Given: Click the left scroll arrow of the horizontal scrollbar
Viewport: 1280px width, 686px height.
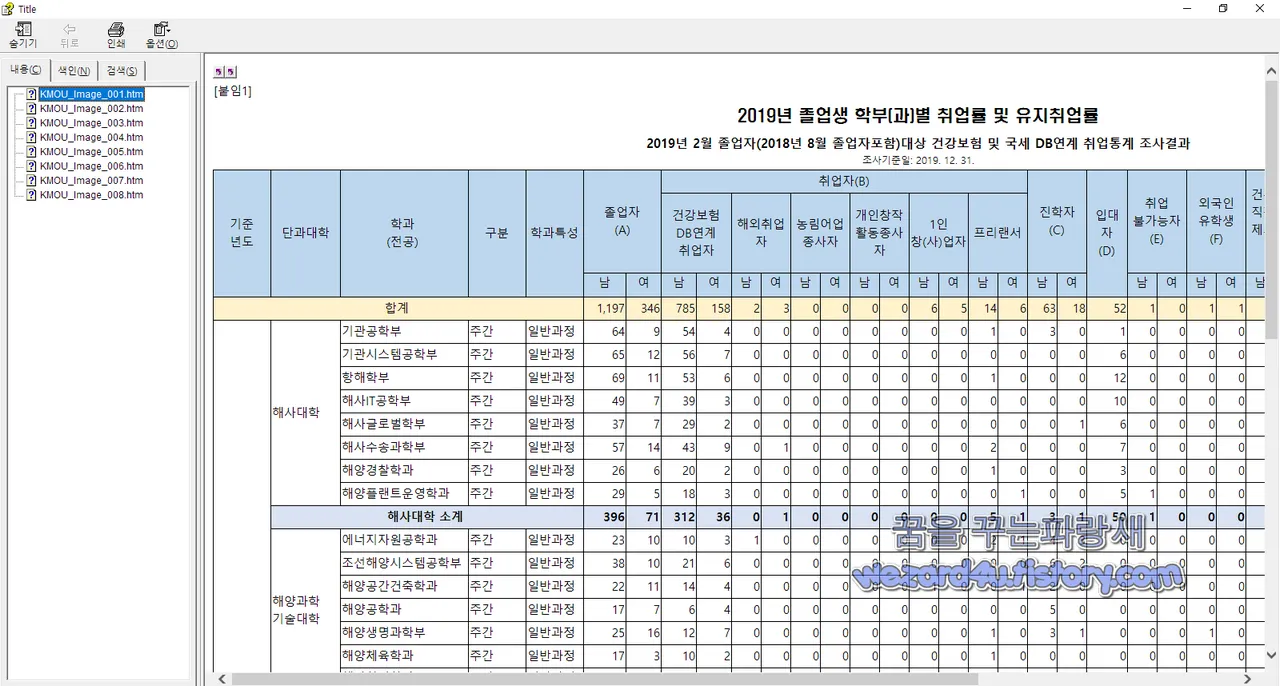Looking at the screenshot, I should [x=223, y=678].
